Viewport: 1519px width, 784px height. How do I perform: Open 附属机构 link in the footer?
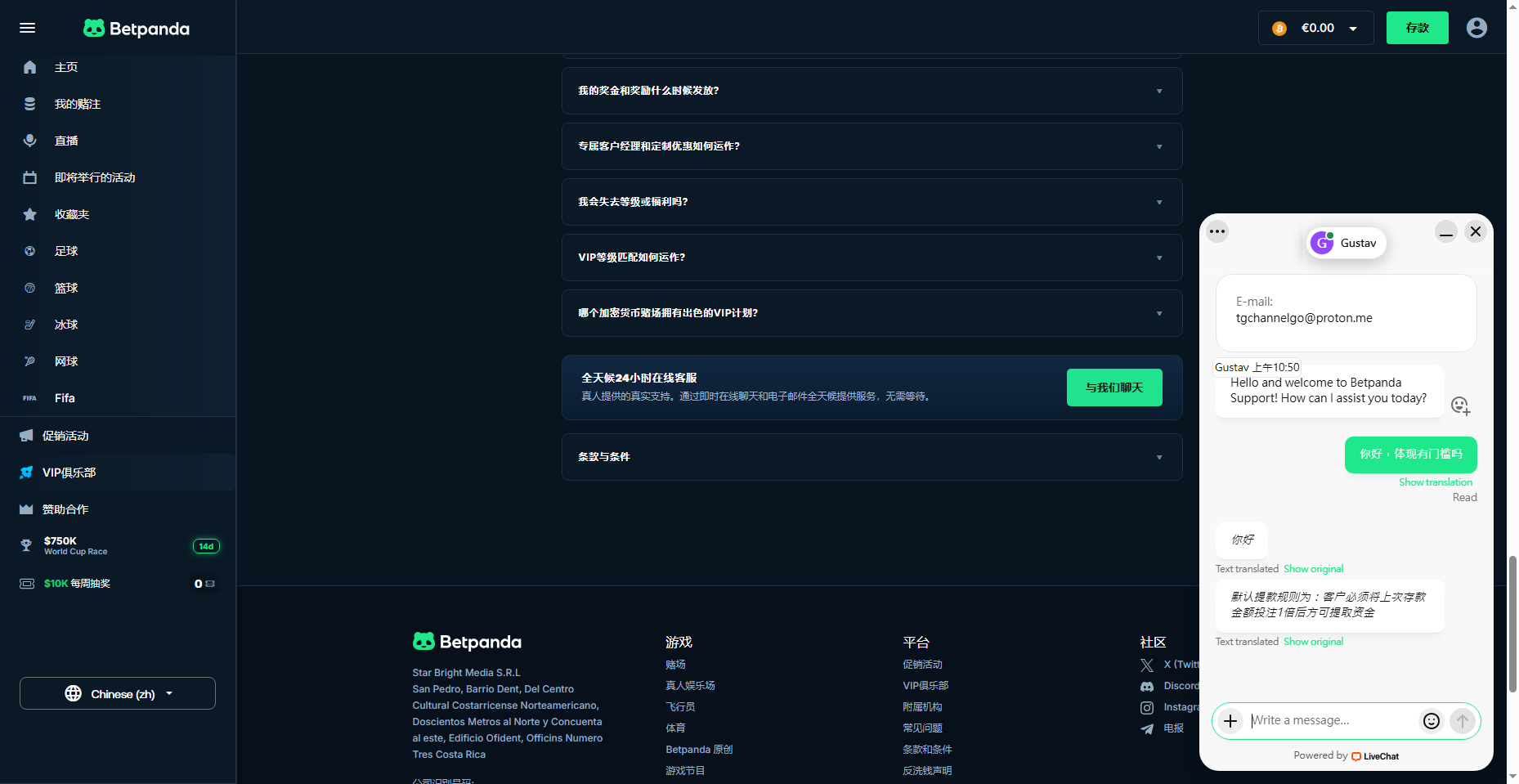point(923,707)
